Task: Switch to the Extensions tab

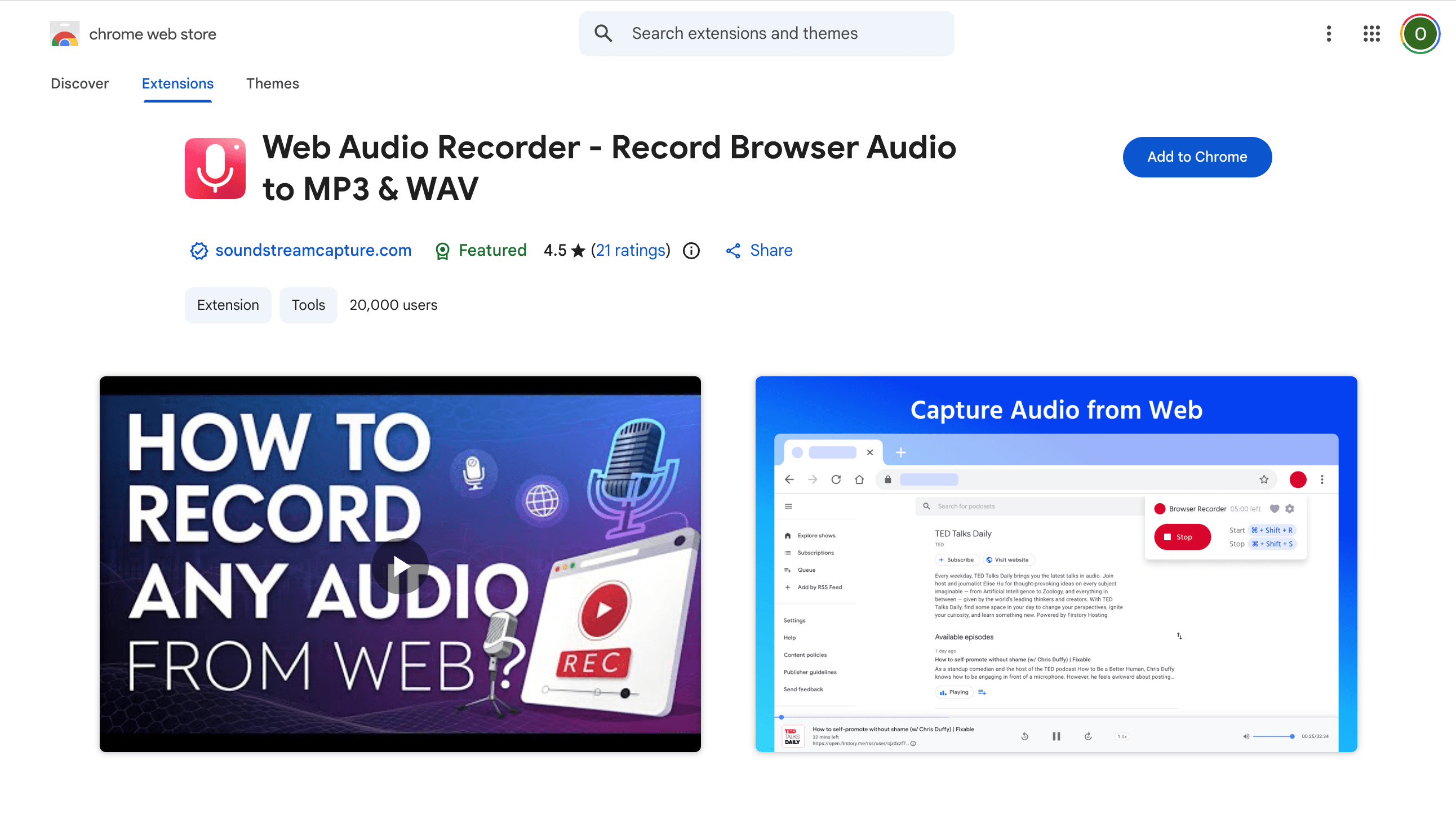Action: pos(177,83)
